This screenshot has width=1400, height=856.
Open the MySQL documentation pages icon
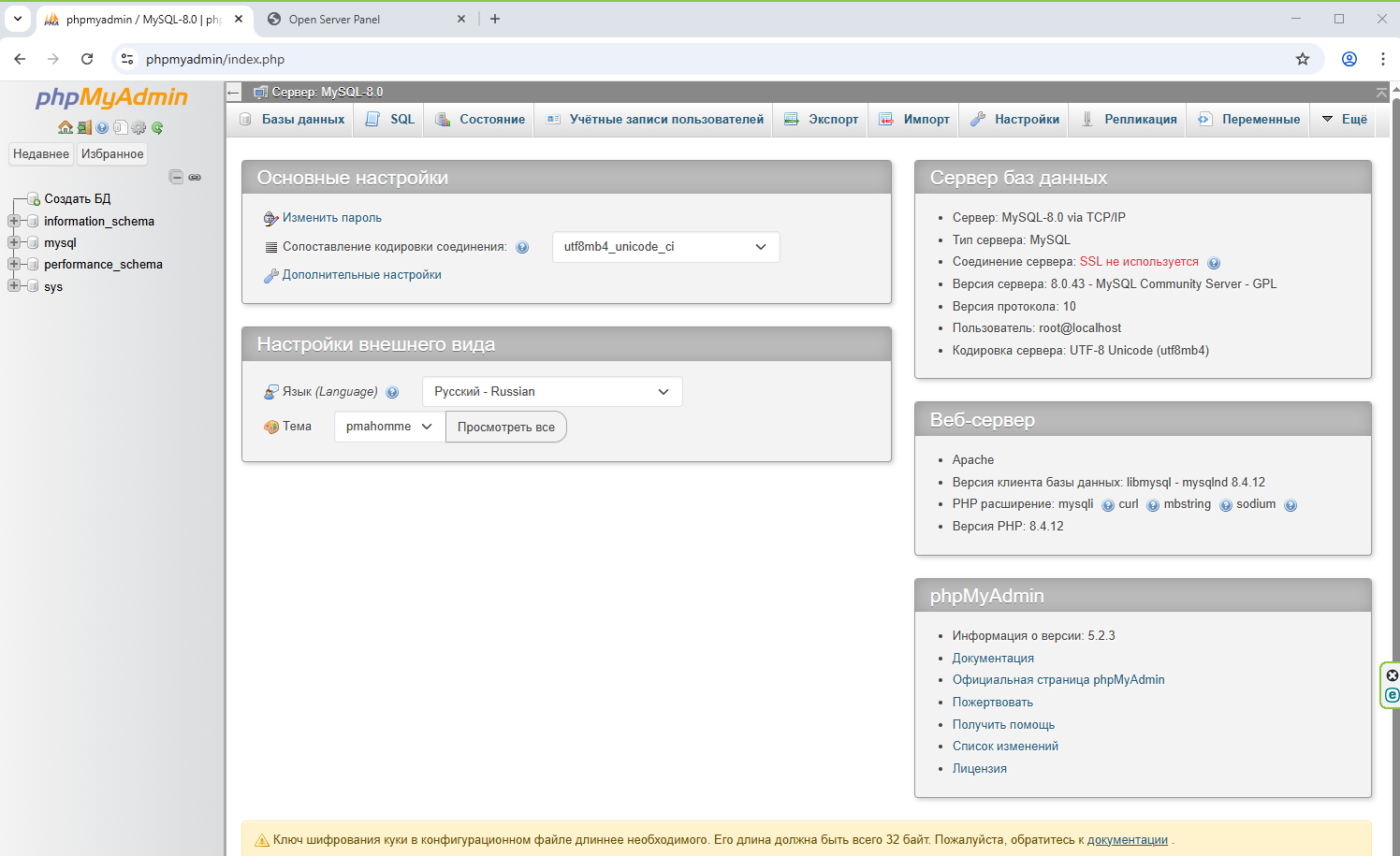pos(120,127)
